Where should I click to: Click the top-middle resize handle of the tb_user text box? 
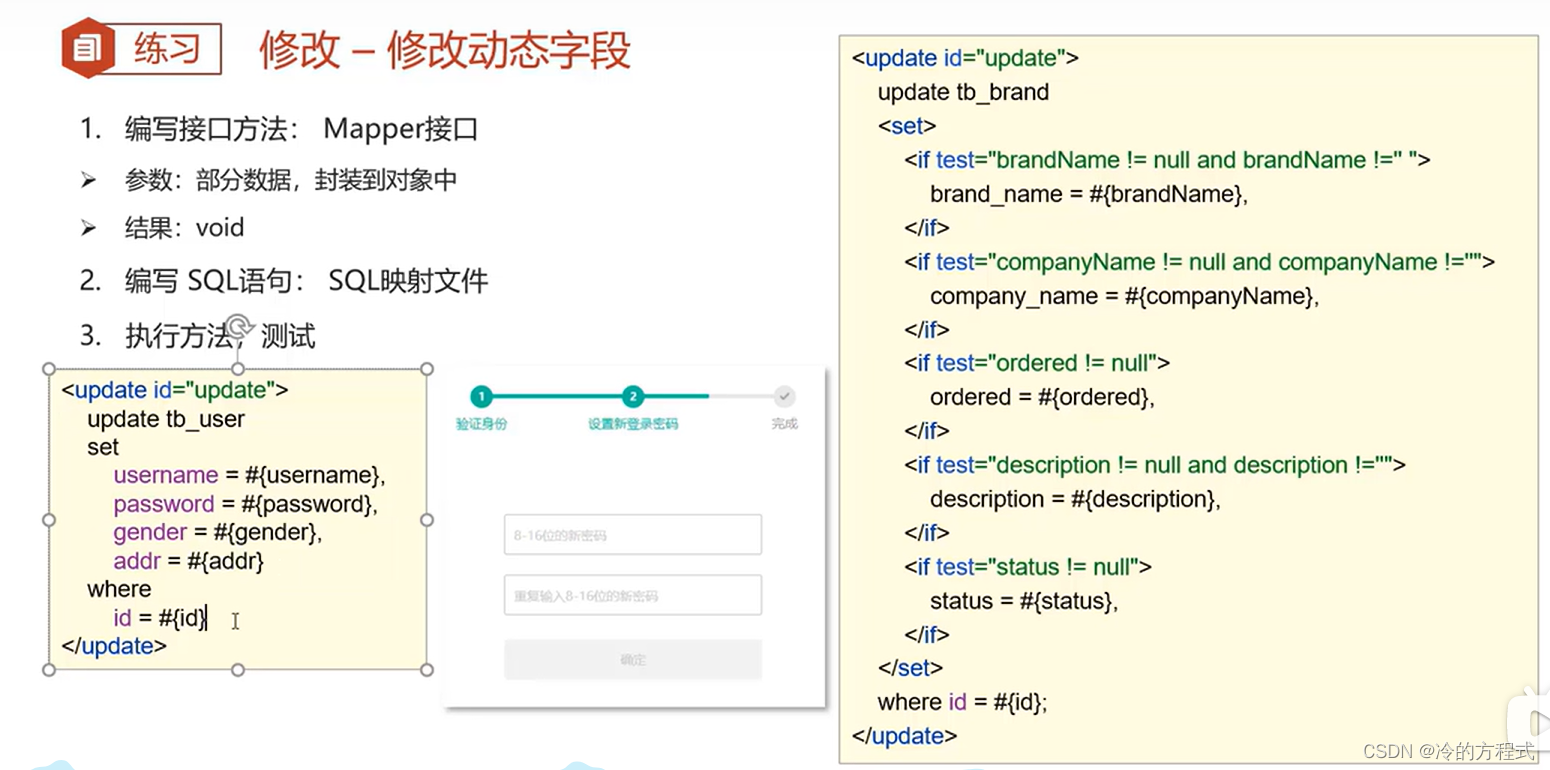click(x=238, y=369)
